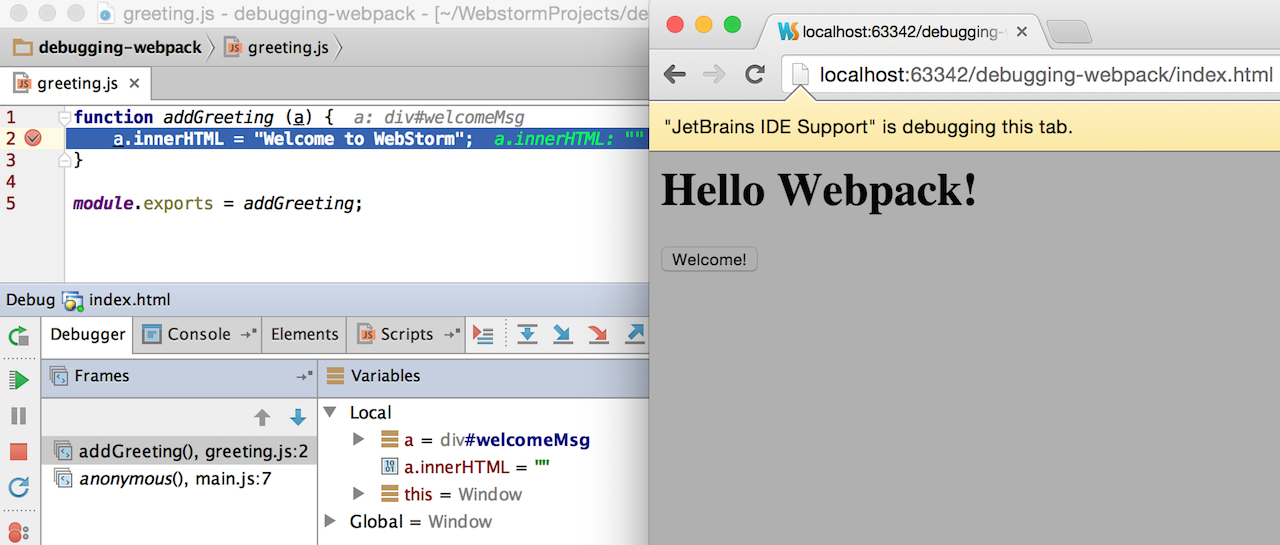Close the localhost Chrome tab
1280x545 pixels.
click(x=1021, y=32)
